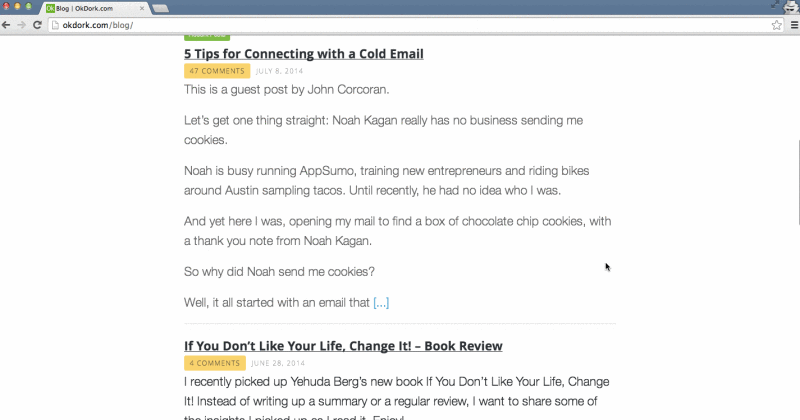Click the page's vertical scrollbar thumb
This screenshot has height=420, width=800.
pyautogui.click(x=798, y=181)
